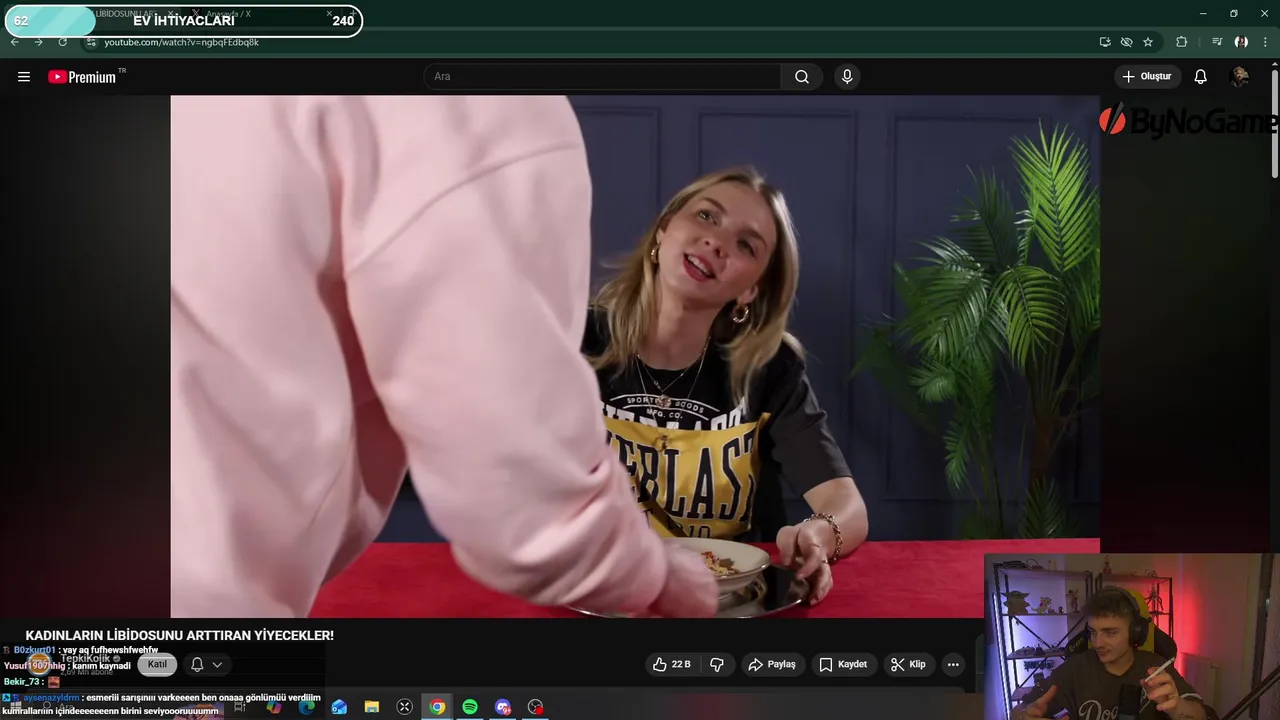Focus the Ara search box

click(603, 77)
